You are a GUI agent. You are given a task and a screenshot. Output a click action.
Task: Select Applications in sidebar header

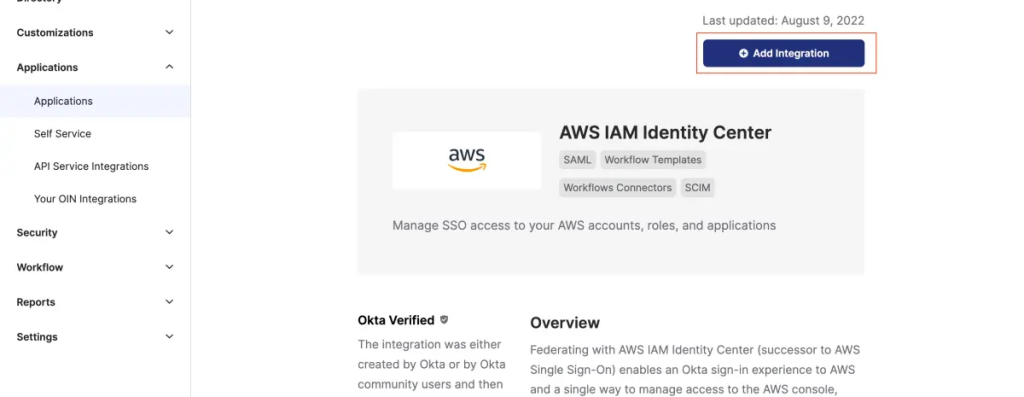pyautogui.click(x=47, y=67)
